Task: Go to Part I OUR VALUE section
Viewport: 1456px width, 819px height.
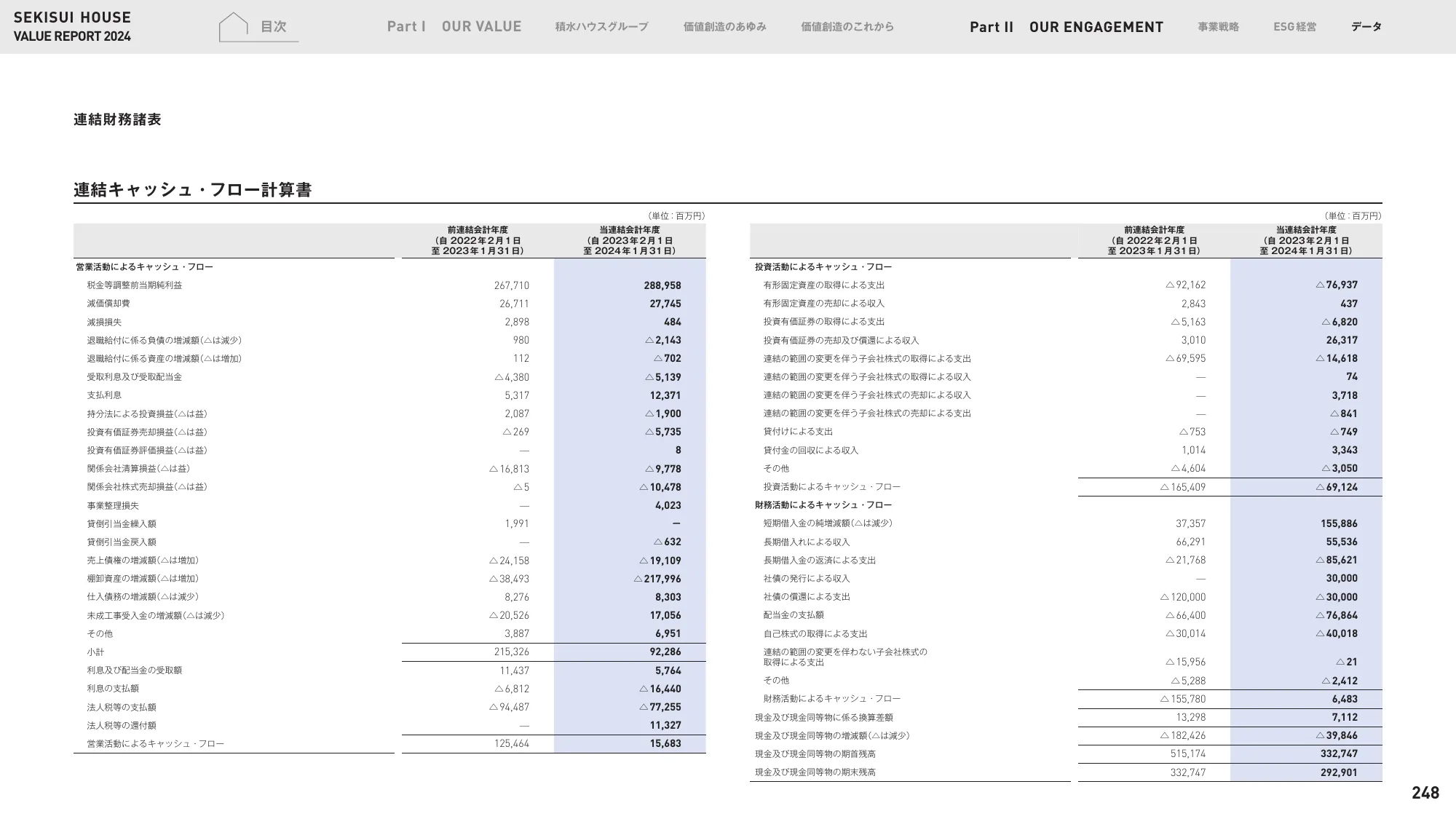Action: pyautogui.click(x=454, y=27)
